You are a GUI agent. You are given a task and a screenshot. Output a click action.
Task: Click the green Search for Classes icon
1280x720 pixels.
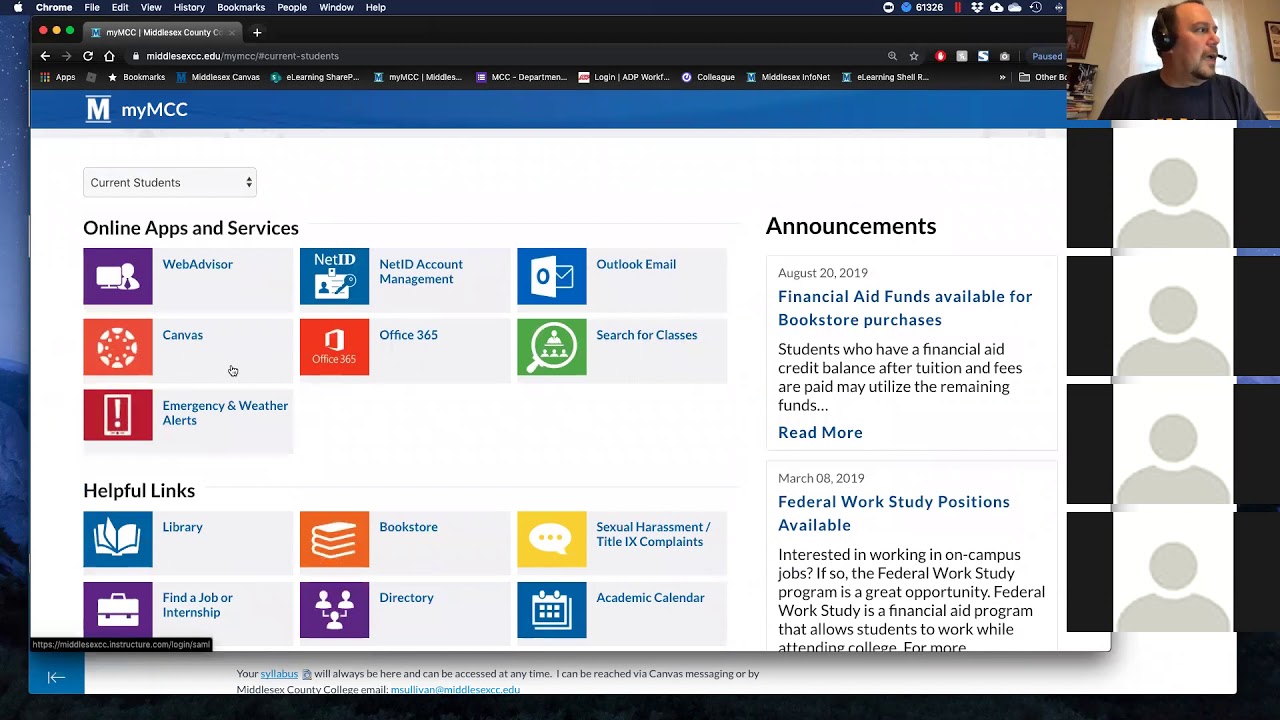tap(551, 347)
